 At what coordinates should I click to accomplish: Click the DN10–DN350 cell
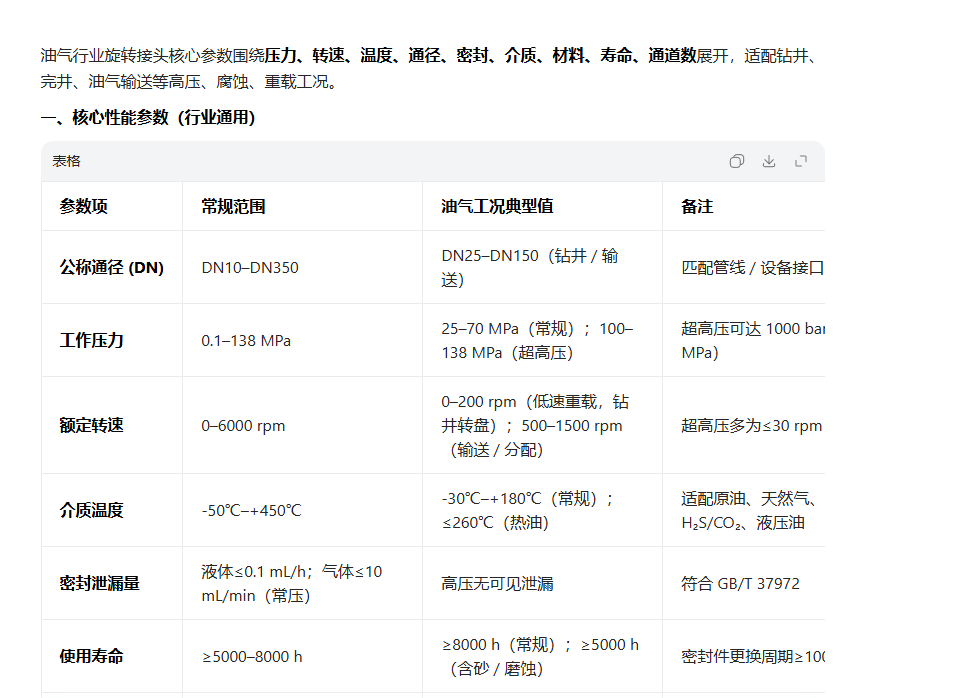[x=250, y=268]
